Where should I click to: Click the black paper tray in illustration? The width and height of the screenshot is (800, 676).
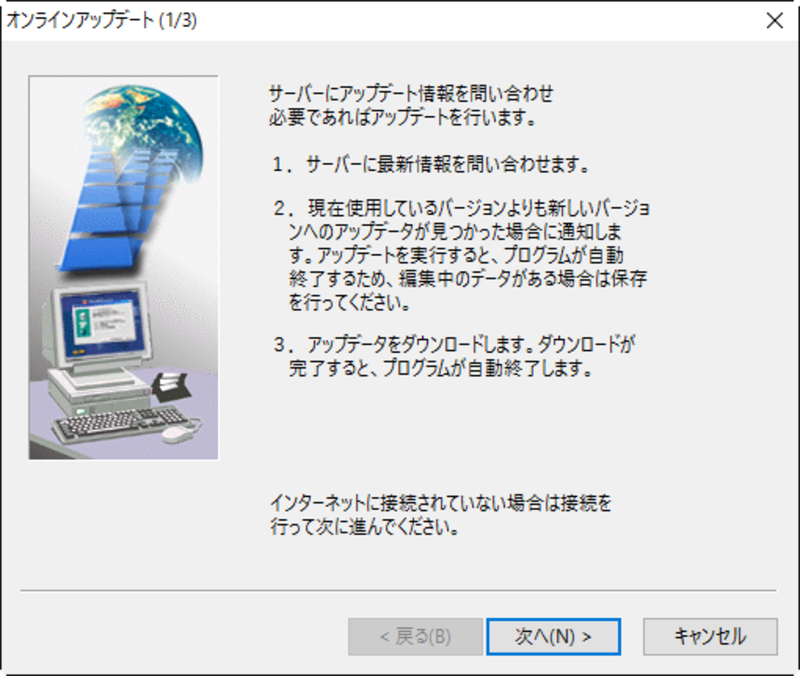pos(171,387)
